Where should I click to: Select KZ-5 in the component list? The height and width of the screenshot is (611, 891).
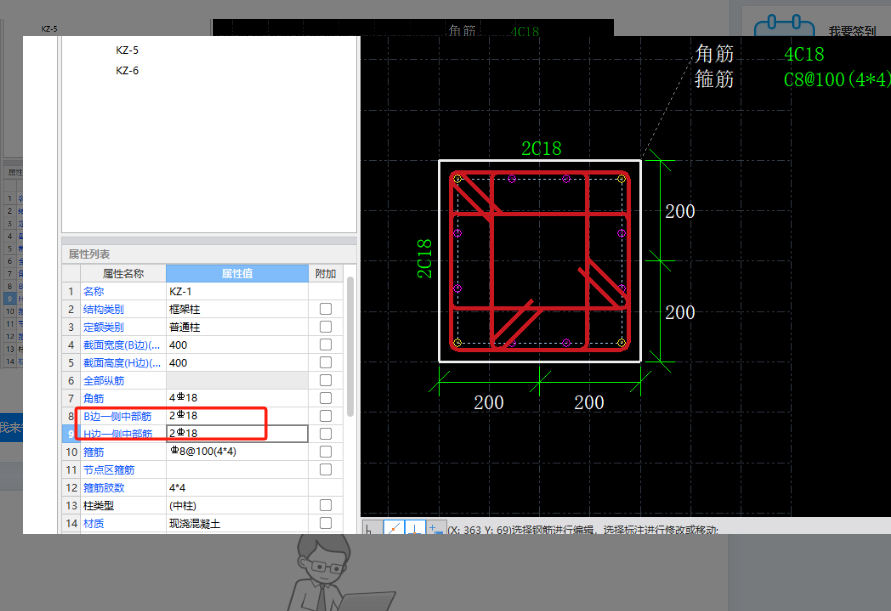[x=127, y=50]
